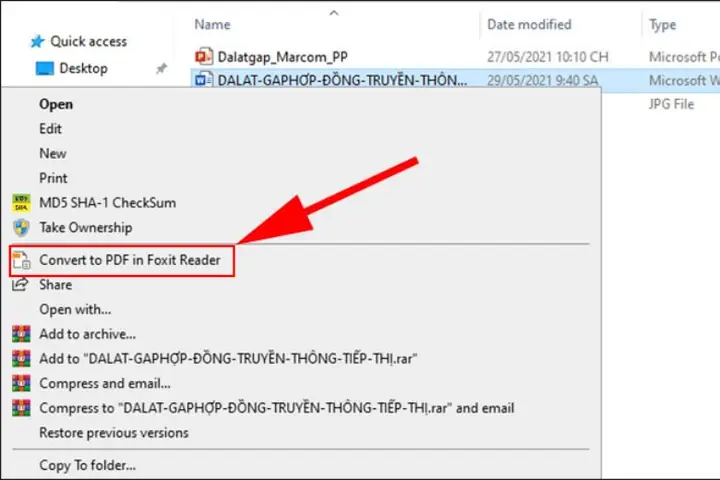Image resolution: width=720 pixels, height=480 pixels.
Task: Choose Open from the context menu
Action: pos(56,104)
